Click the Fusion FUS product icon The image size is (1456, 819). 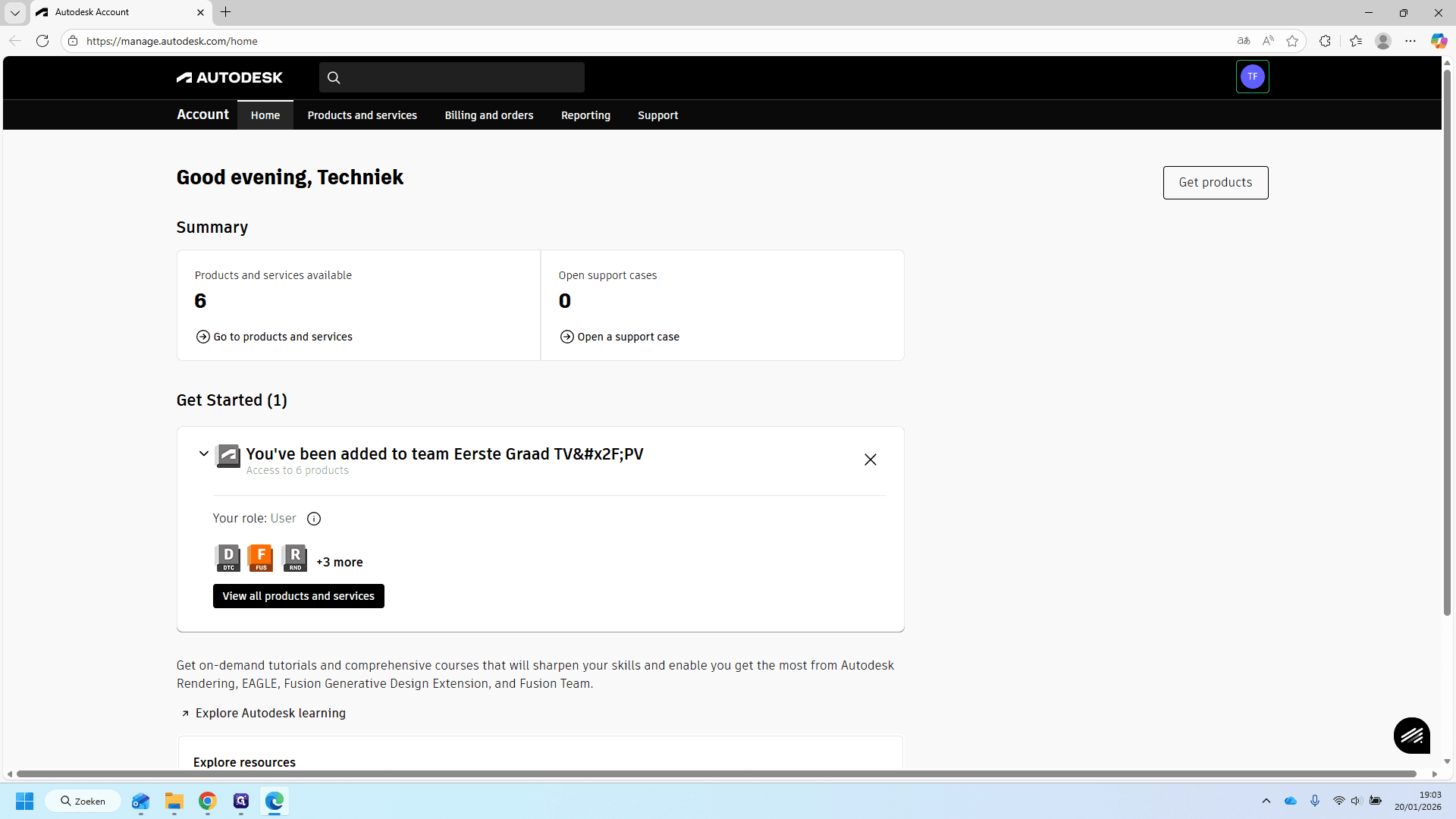pyautogui.click(x=260, y=558)
